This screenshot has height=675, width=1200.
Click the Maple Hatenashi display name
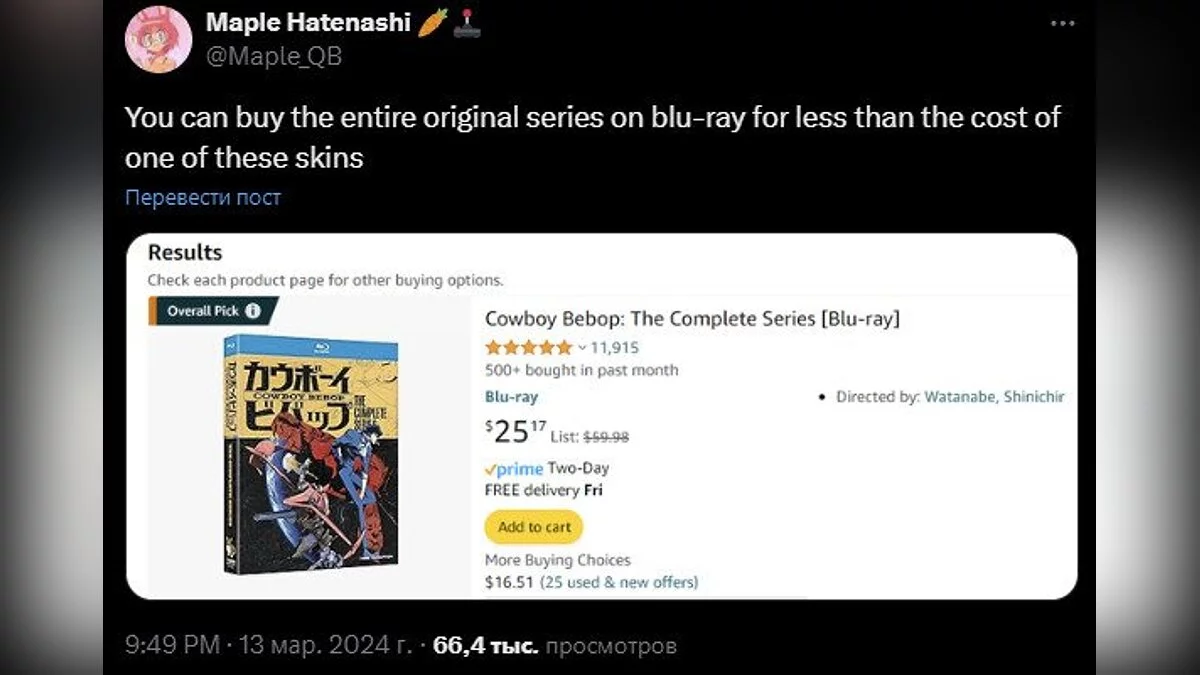coord(308,23)
